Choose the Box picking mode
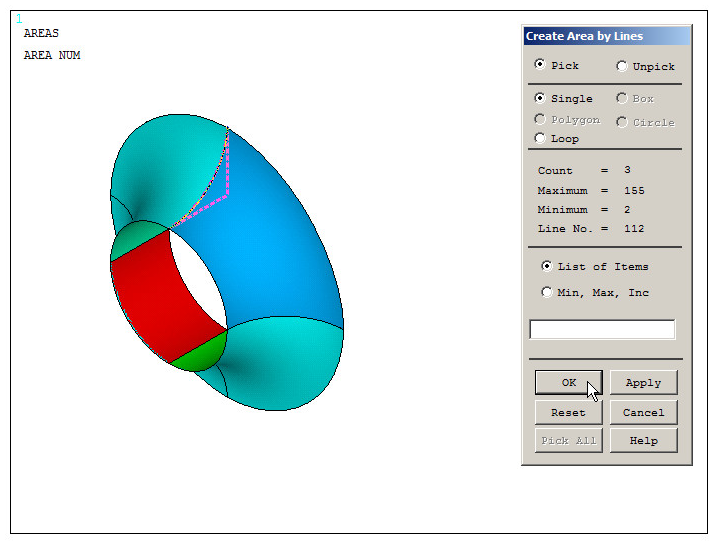The width and height of the screenshot is (720, 546). [x=622, y=98]
